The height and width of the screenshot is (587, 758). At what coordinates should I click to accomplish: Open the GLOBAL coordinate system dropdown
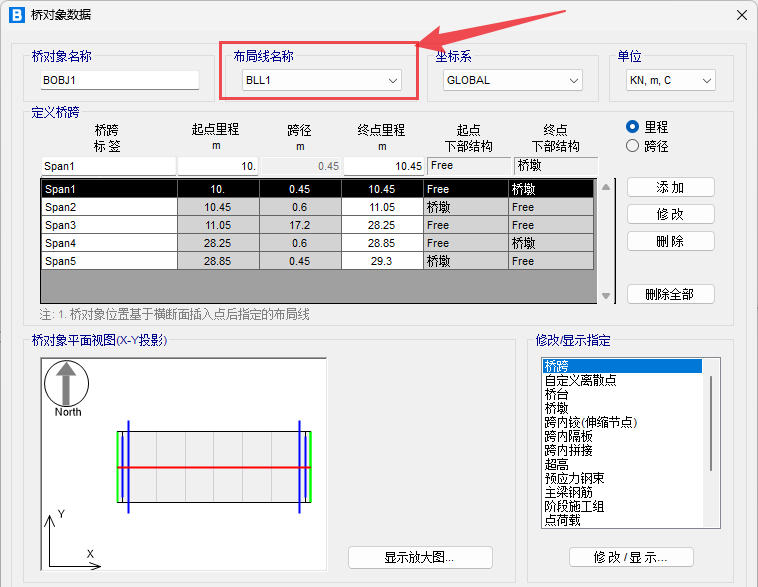tap(511, 80)
